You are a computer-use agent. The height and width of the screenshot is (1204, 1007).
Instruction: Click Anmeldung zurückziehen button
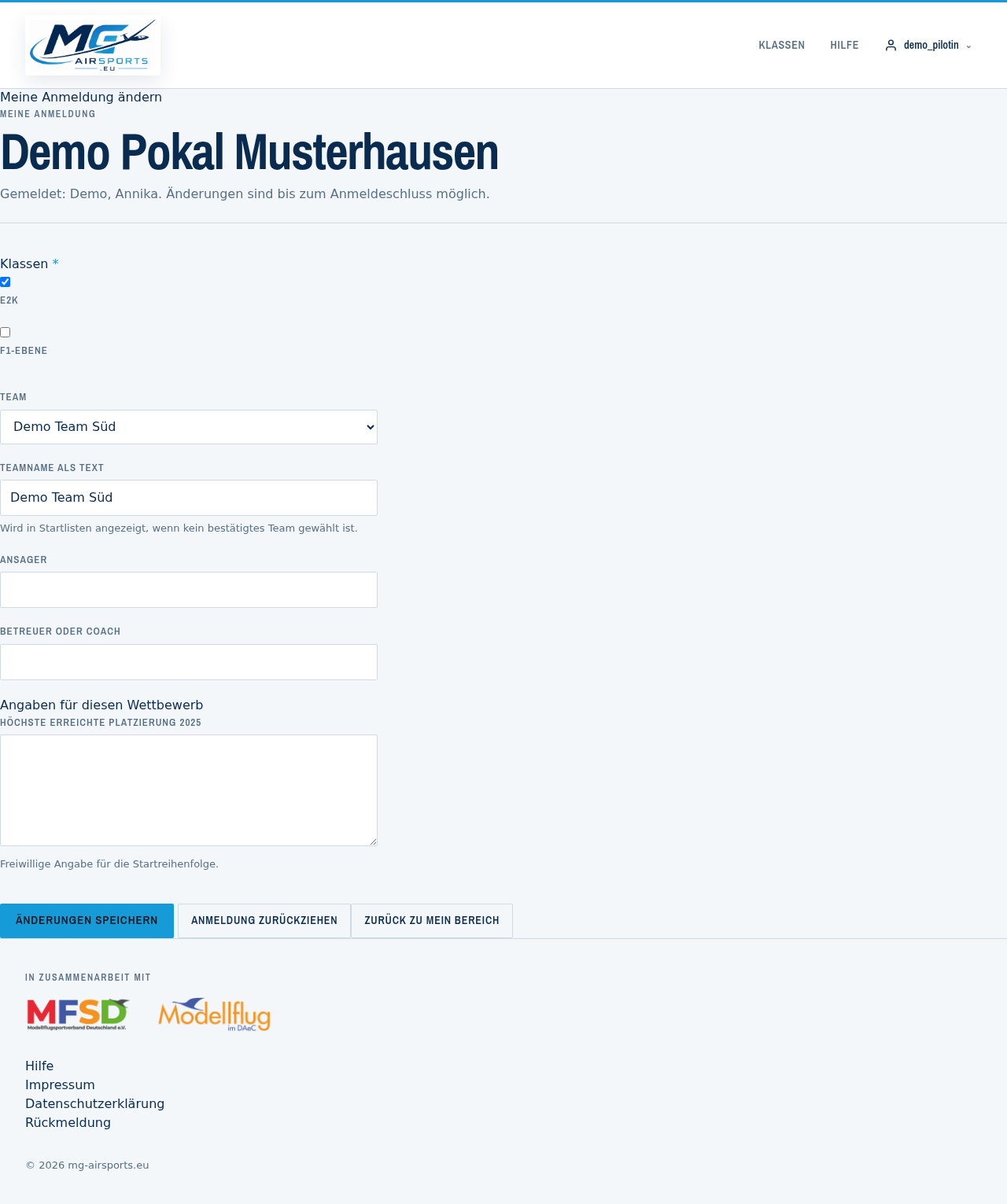(264, 921)
